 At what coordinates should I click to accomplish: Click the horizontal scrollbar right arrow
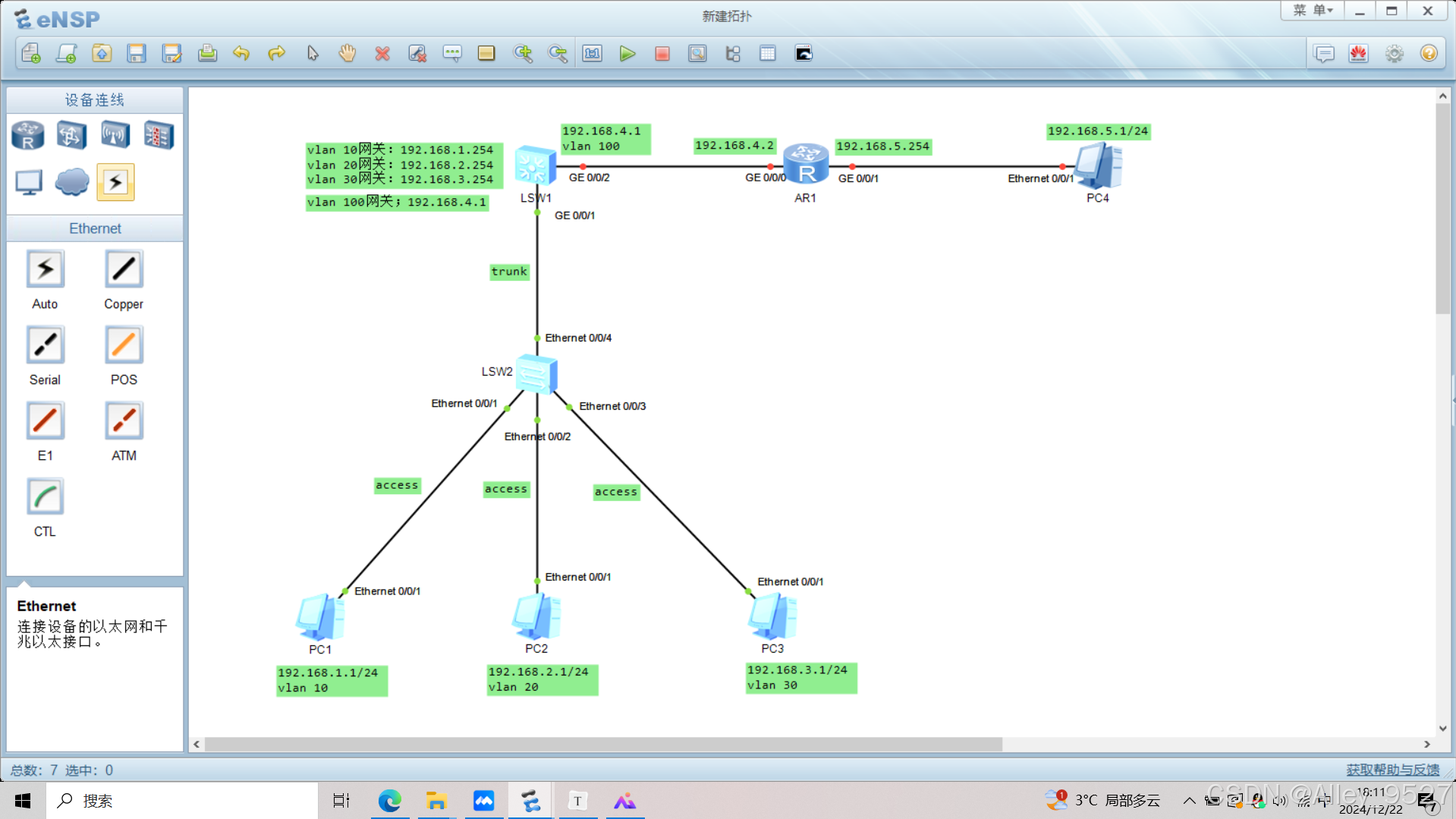[1427, 745]
